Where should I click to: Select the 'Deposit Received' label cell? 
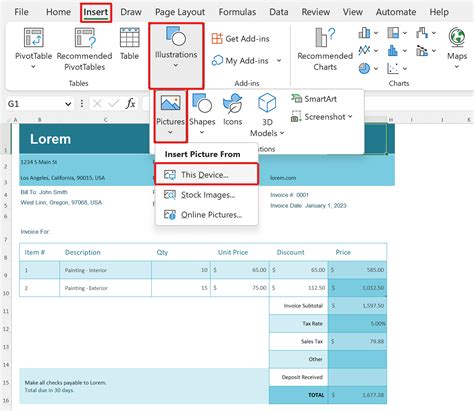[x=299, y=377]
